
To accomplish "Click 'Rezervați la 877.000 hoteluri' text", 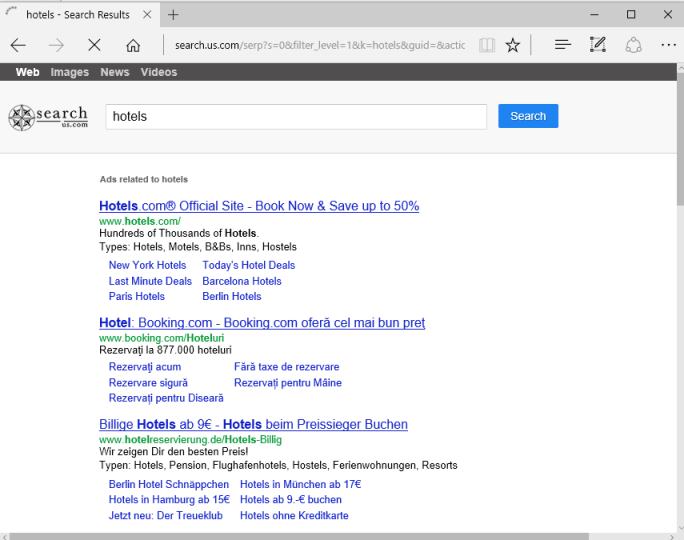I will point(165,350).
